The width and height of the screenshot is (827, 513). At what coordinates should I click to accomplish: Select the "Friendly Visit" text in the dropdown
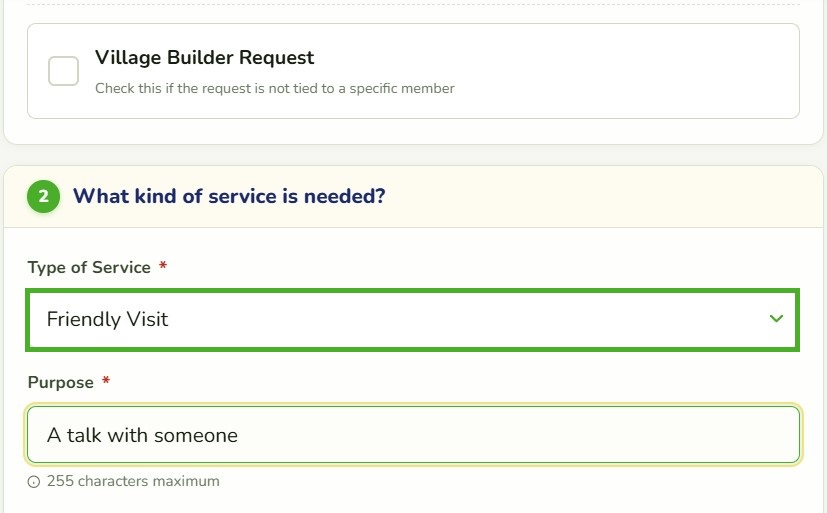pyautogui.click(x=108, y=320)
